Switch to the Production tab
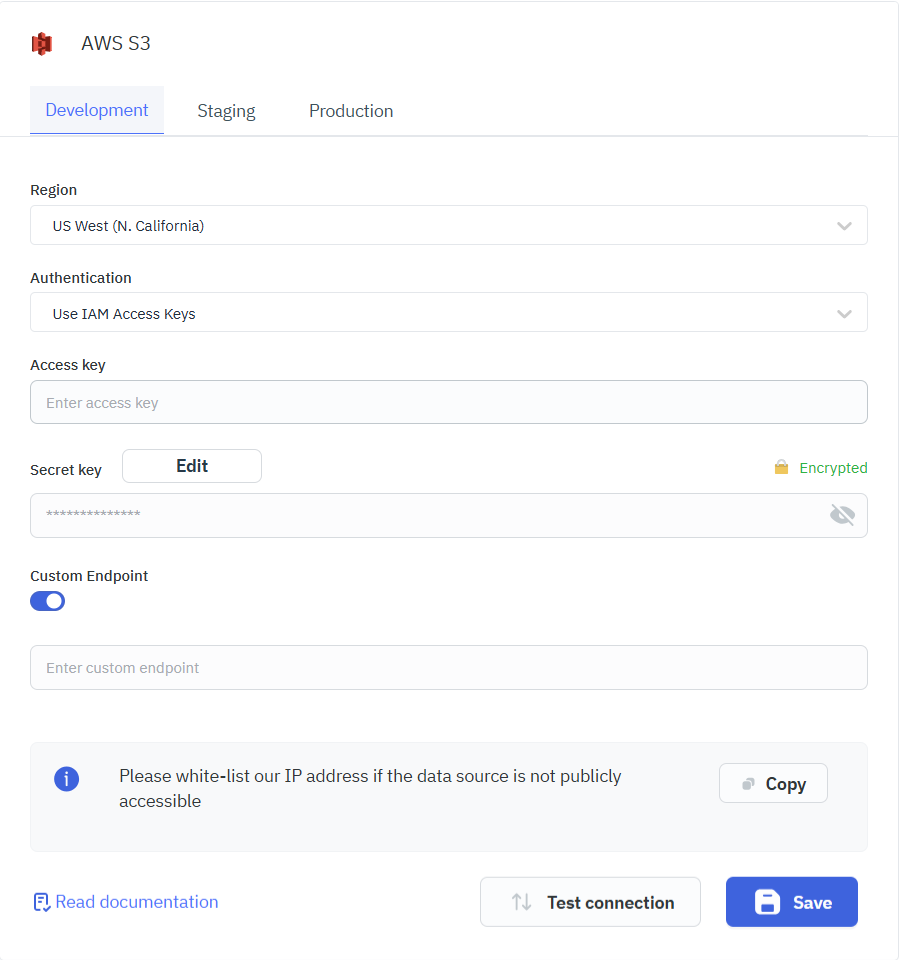This screenshot has width=900, height=960. point(351,110)
